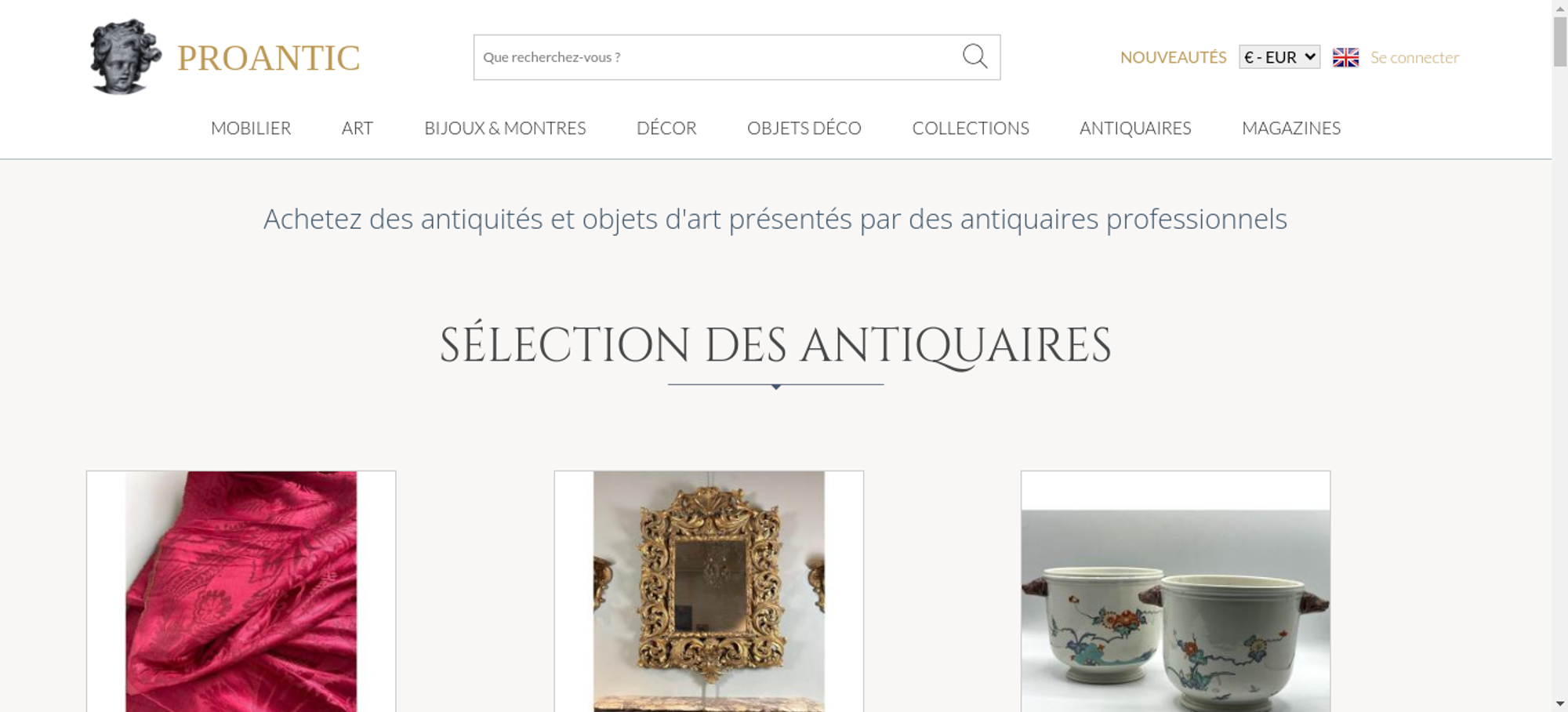Viewport: 1568px width, 712px height.
Task: Open the MOBILIER menu
Action: click(x=251, y=128)
